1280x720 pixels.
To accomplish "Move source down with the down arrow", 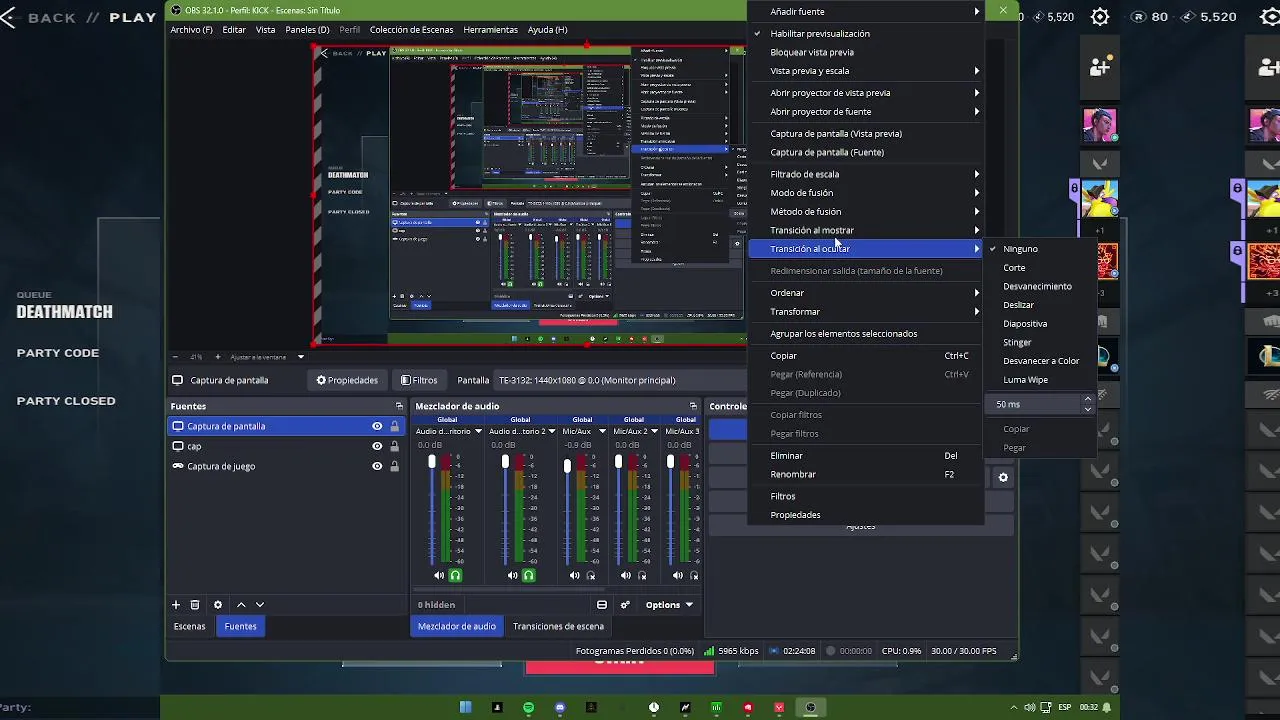I will pos(260,605).
